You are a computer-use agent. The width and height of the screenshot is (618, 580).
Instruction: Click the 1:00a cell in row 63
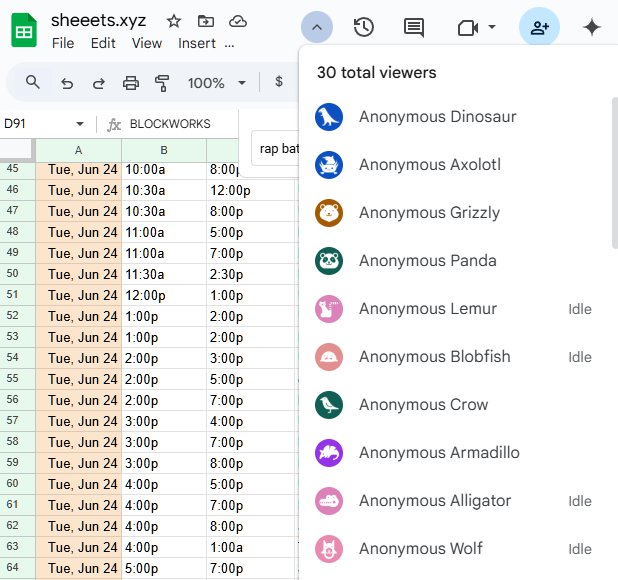coord(251,547)
